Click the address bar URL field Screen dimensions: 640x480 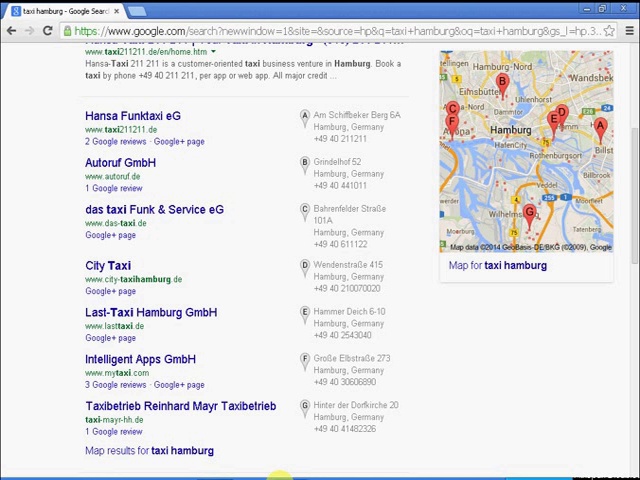click(330, 31)
